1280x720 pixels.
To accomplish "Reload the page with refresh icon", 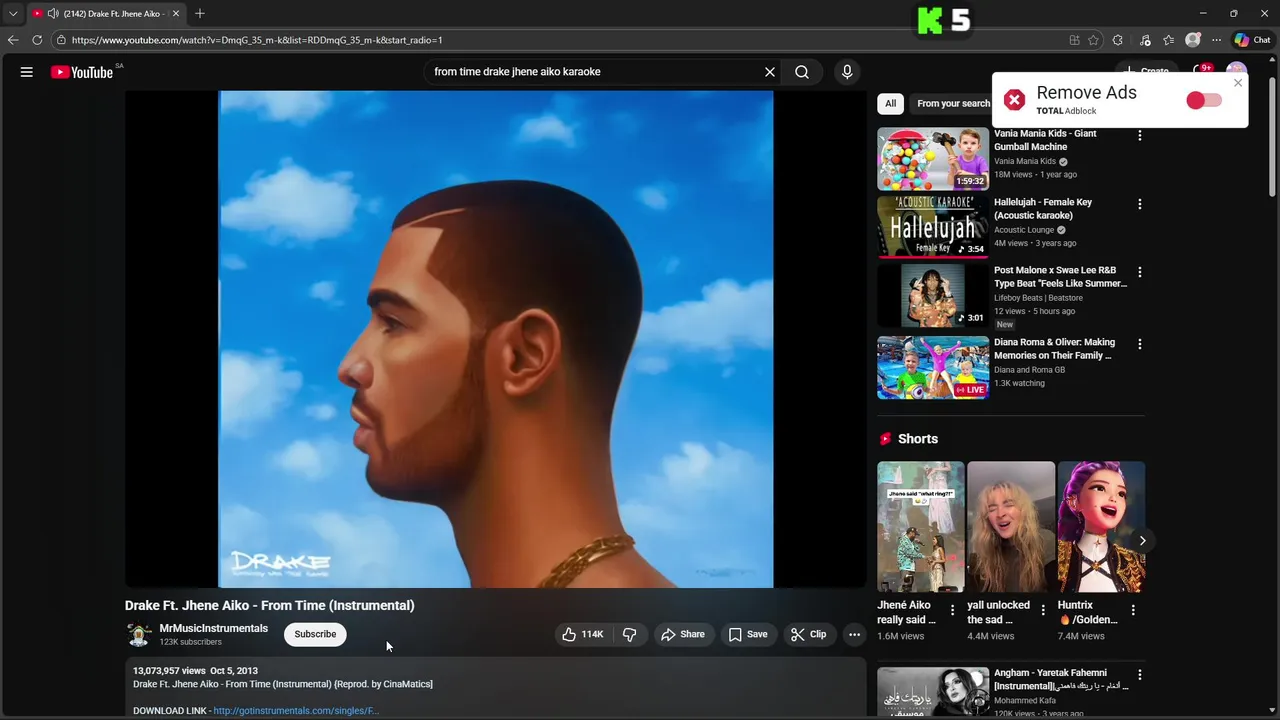I will [37, 40].
